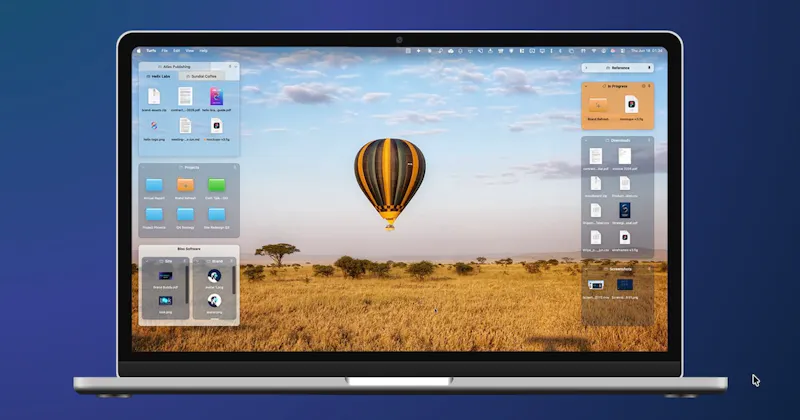Open the Apple menu

(139, 51)
